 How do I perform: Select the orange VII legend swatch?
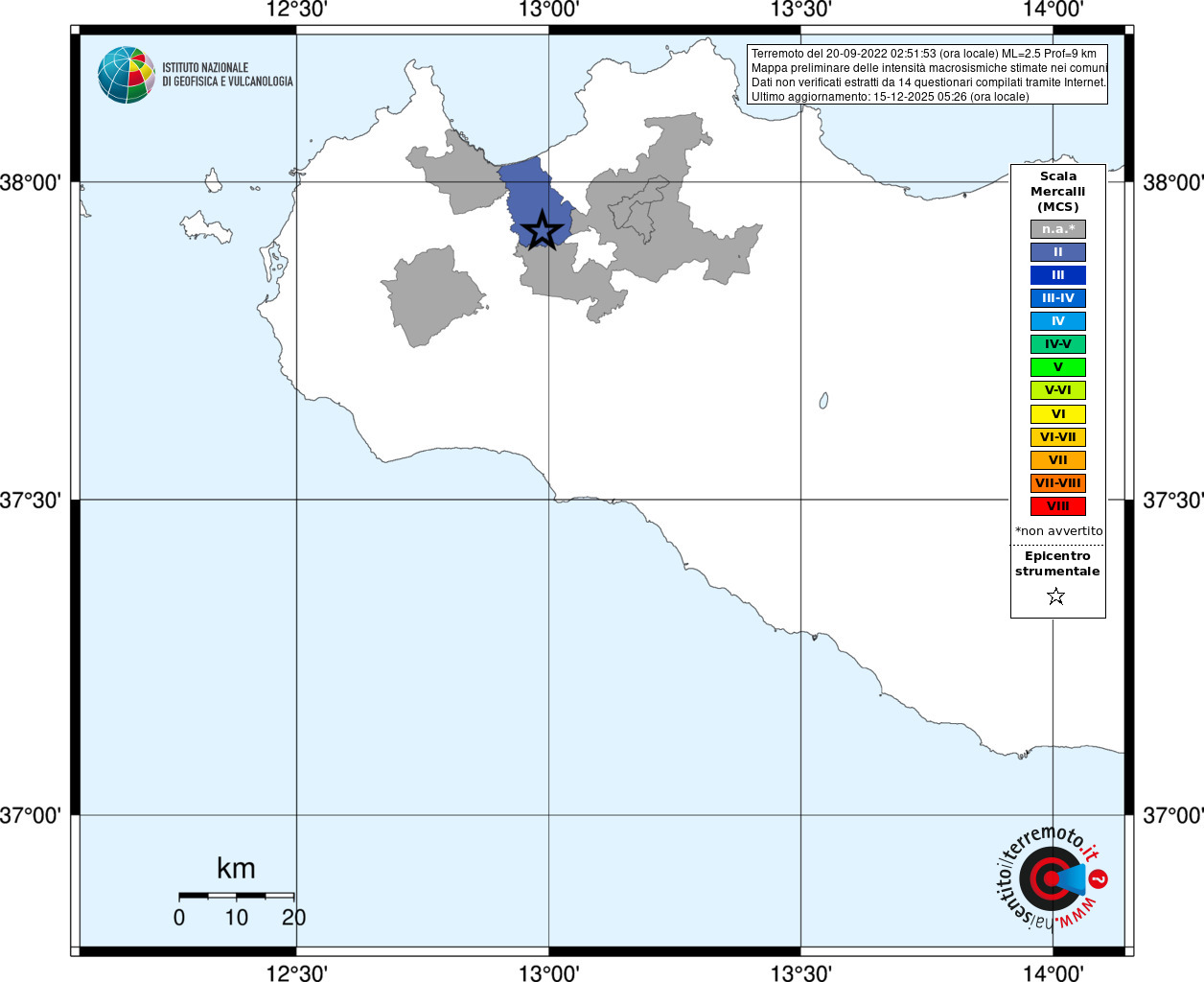point(1058,460)
